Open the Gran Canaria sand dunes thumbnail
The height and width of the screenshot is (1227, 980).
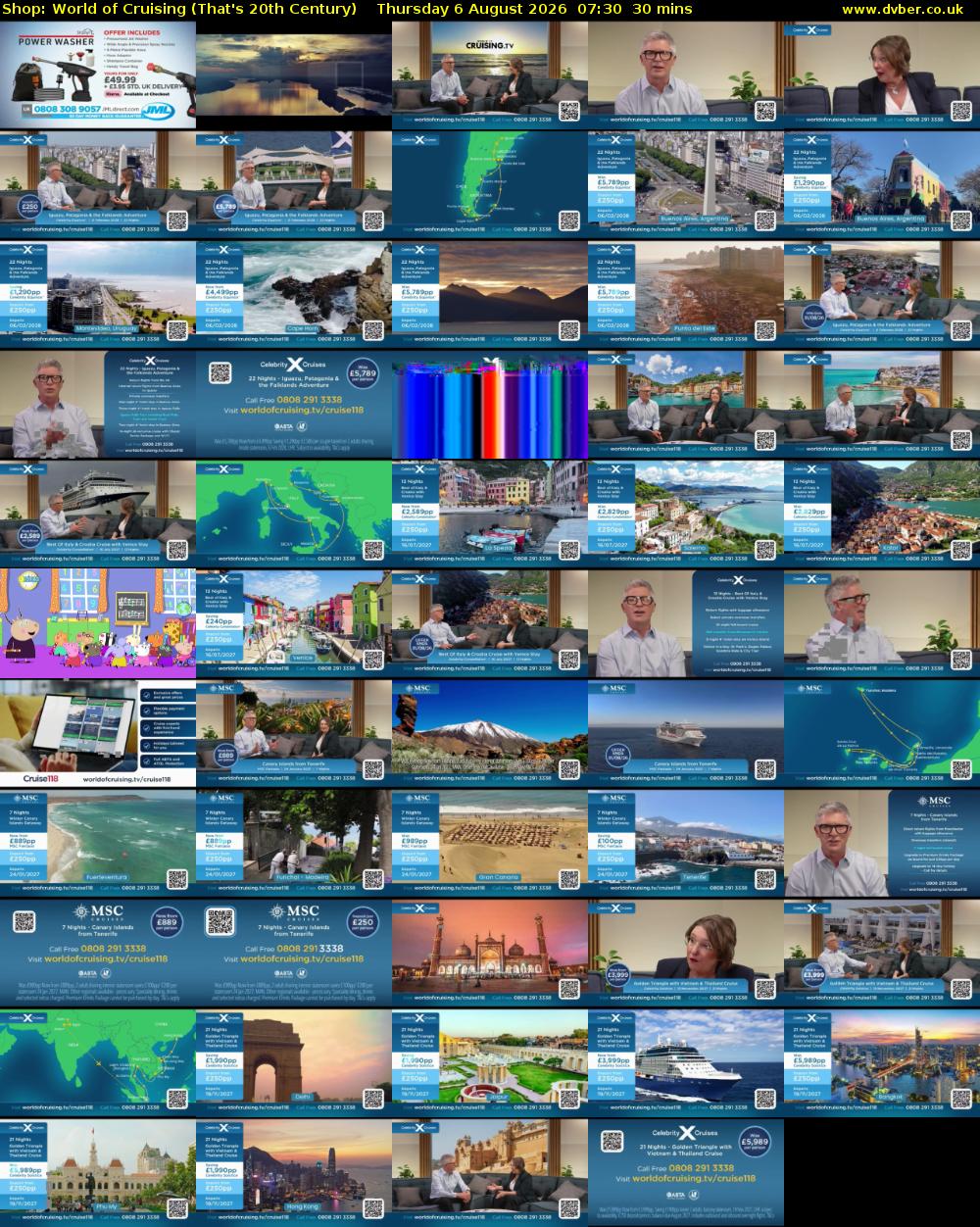coord(490,844)
